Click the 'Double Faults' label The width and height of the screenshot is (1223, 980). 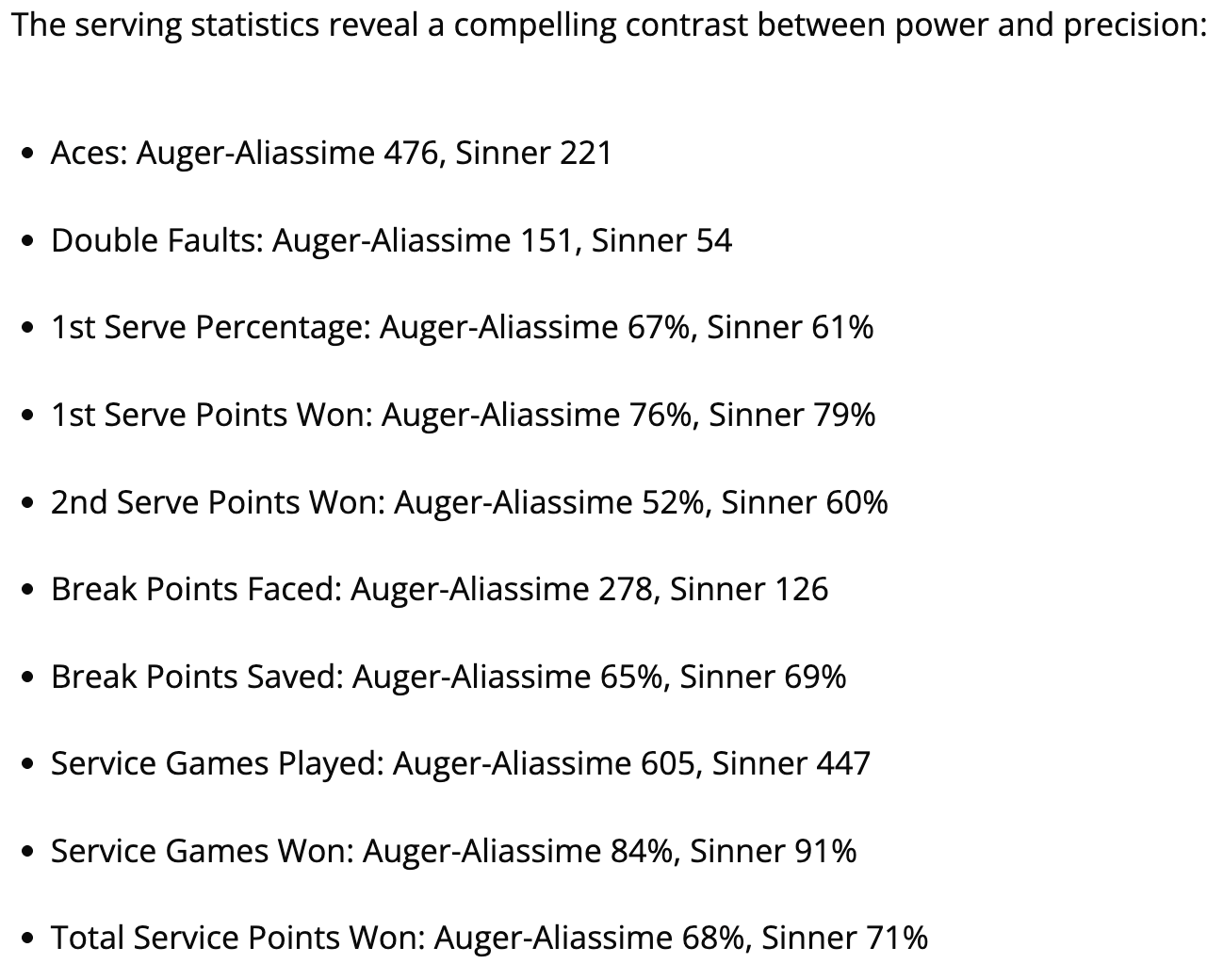(x=156, y=240)
